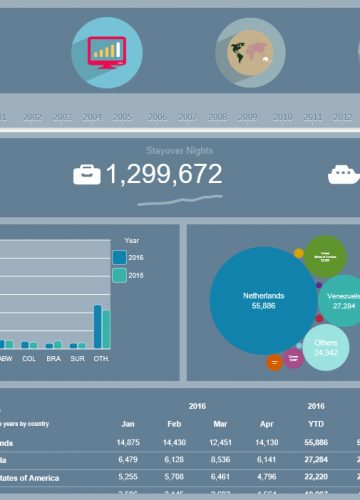Screen dimensions: 360x500
Task: Click the COL axis label
Action: 29,359
